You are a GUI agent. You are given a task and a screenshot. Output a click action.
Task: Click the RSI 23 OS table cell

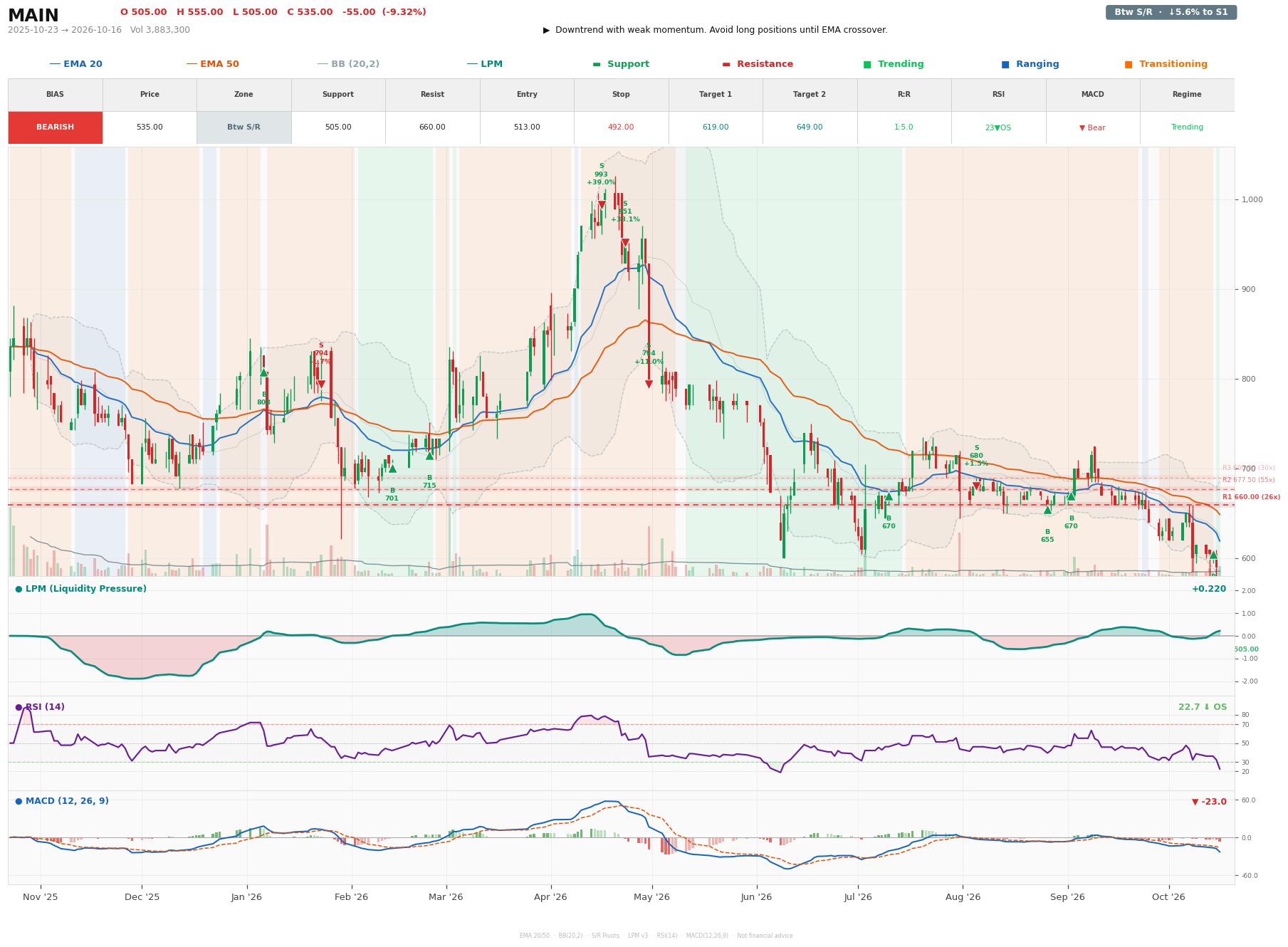(998, 127)
